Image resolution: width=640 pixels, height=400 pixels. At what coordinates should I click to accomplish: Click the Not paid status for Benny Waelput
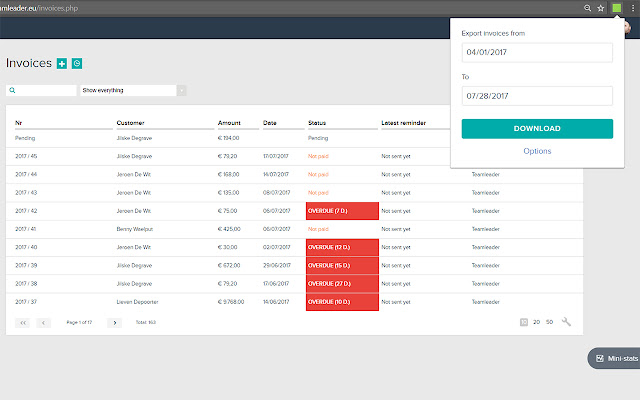coord(318,229)
